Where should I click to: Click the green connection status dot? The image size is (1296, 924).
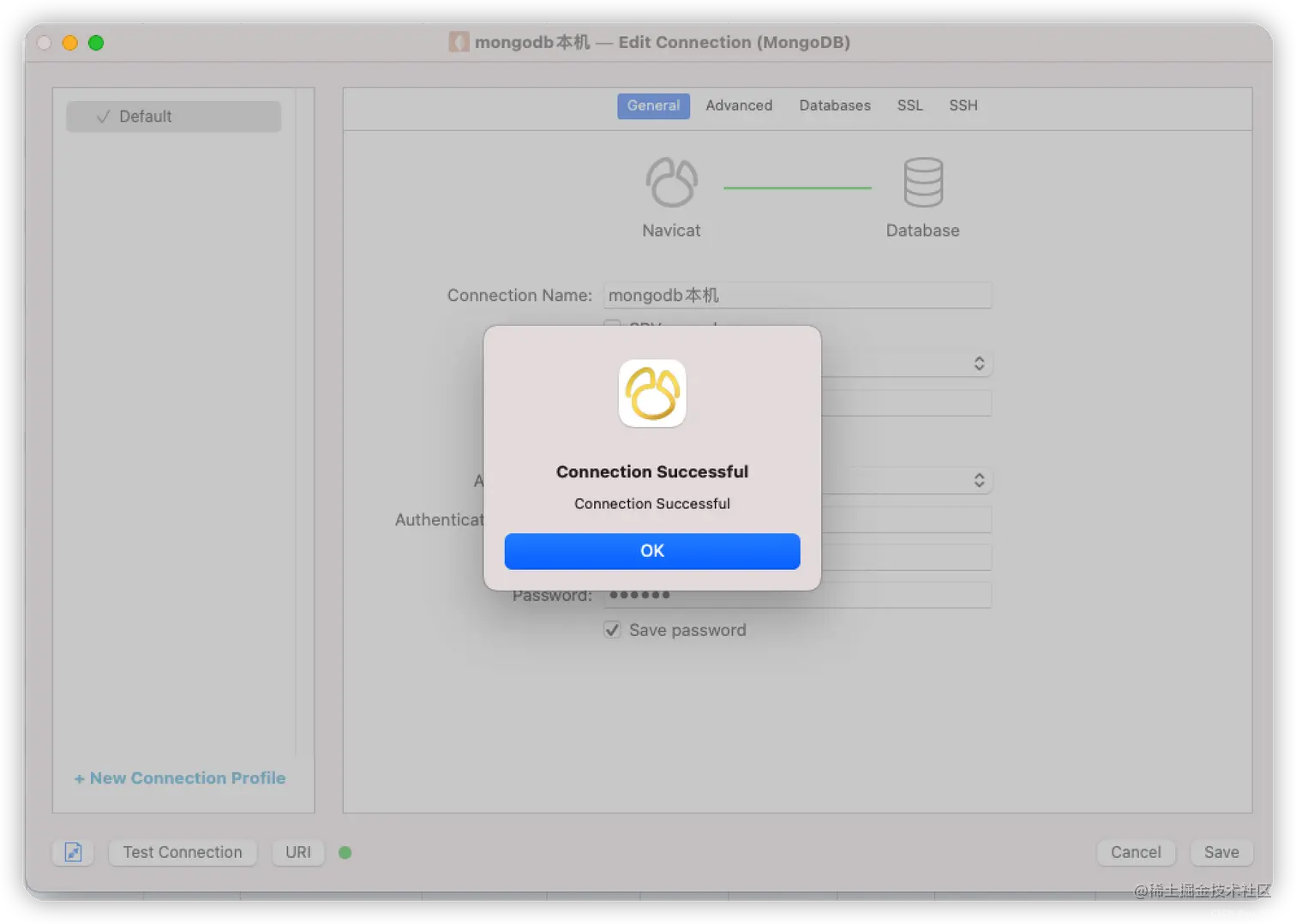[x=345, y=852]
